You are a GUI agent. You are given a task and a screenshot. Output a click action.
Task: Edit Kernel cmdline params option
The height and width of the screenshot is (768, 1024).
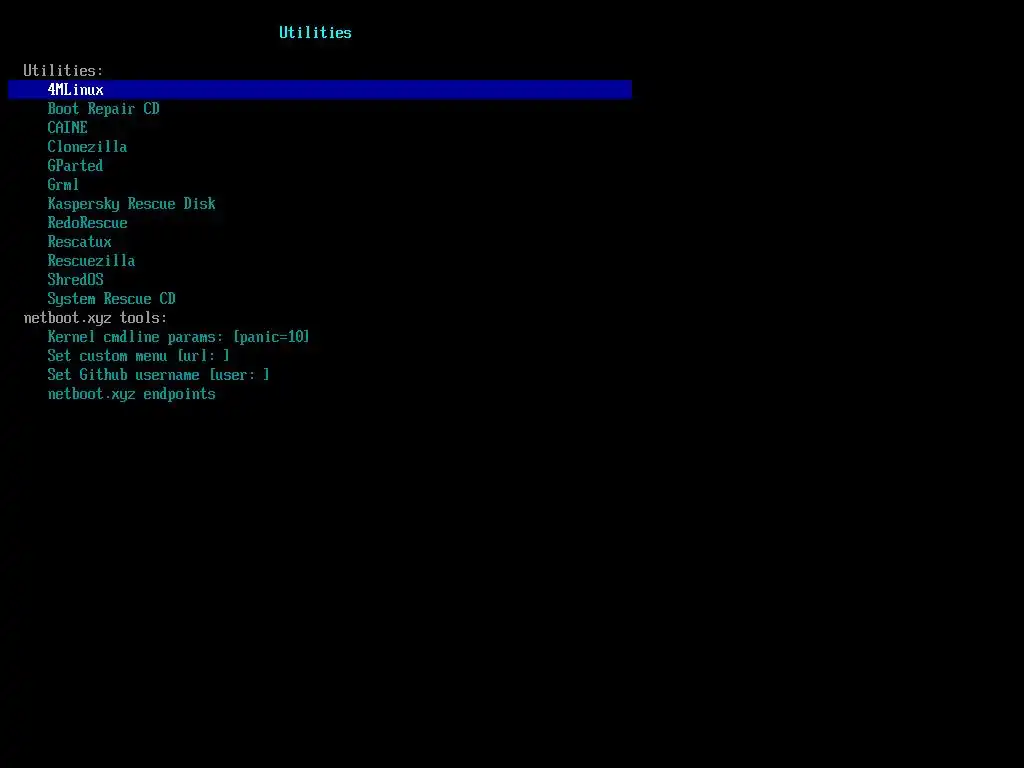point(178,336)
